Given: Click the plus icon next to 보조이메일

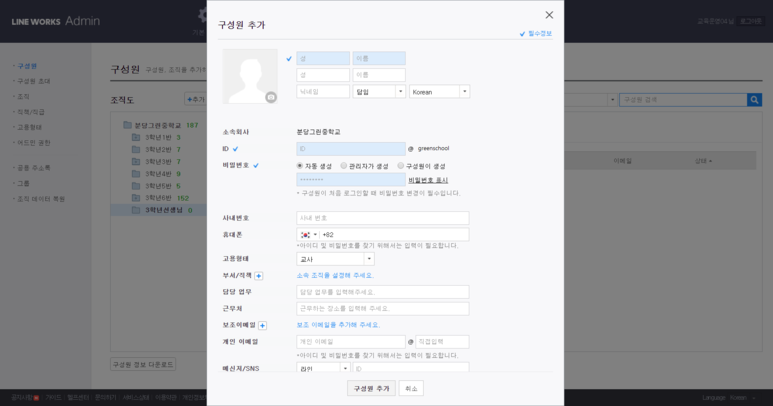Looking at the screenshot, I should (x=262, y=325).
